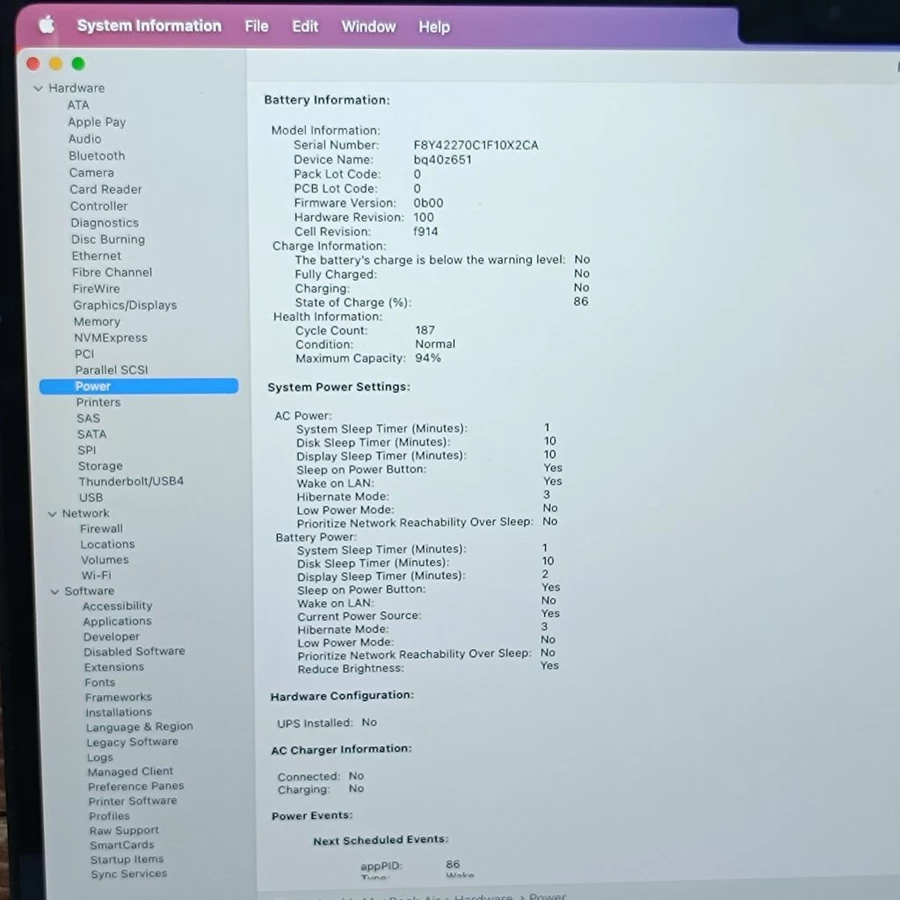Select Applications under Software
This screenshot has width=900, height=900.
pyautogui.click(x=117, y=621)
